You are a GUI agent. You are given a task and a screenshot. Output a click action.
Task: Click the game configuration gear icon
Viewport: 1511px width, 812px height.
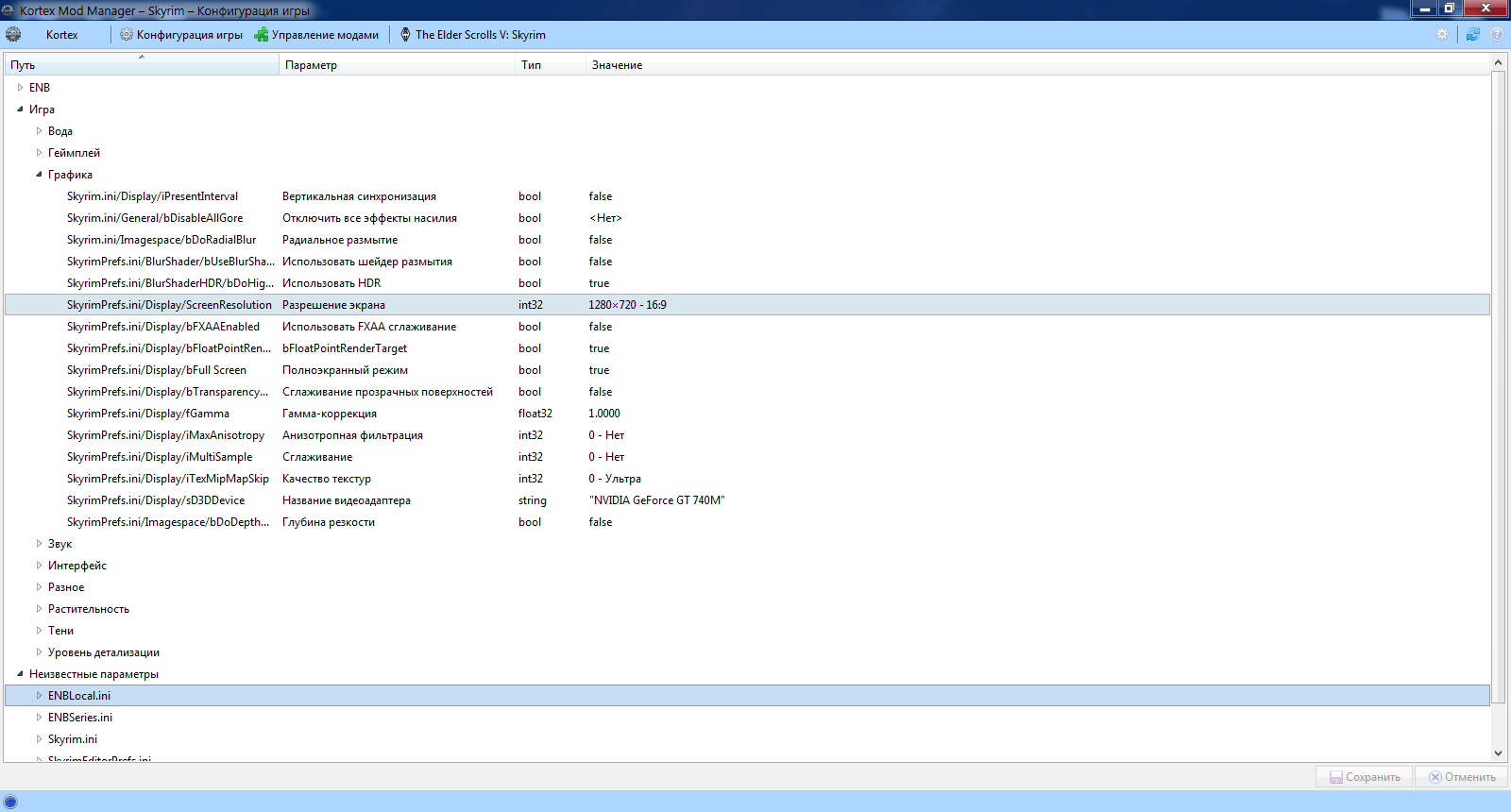click(x=127, y=35)
